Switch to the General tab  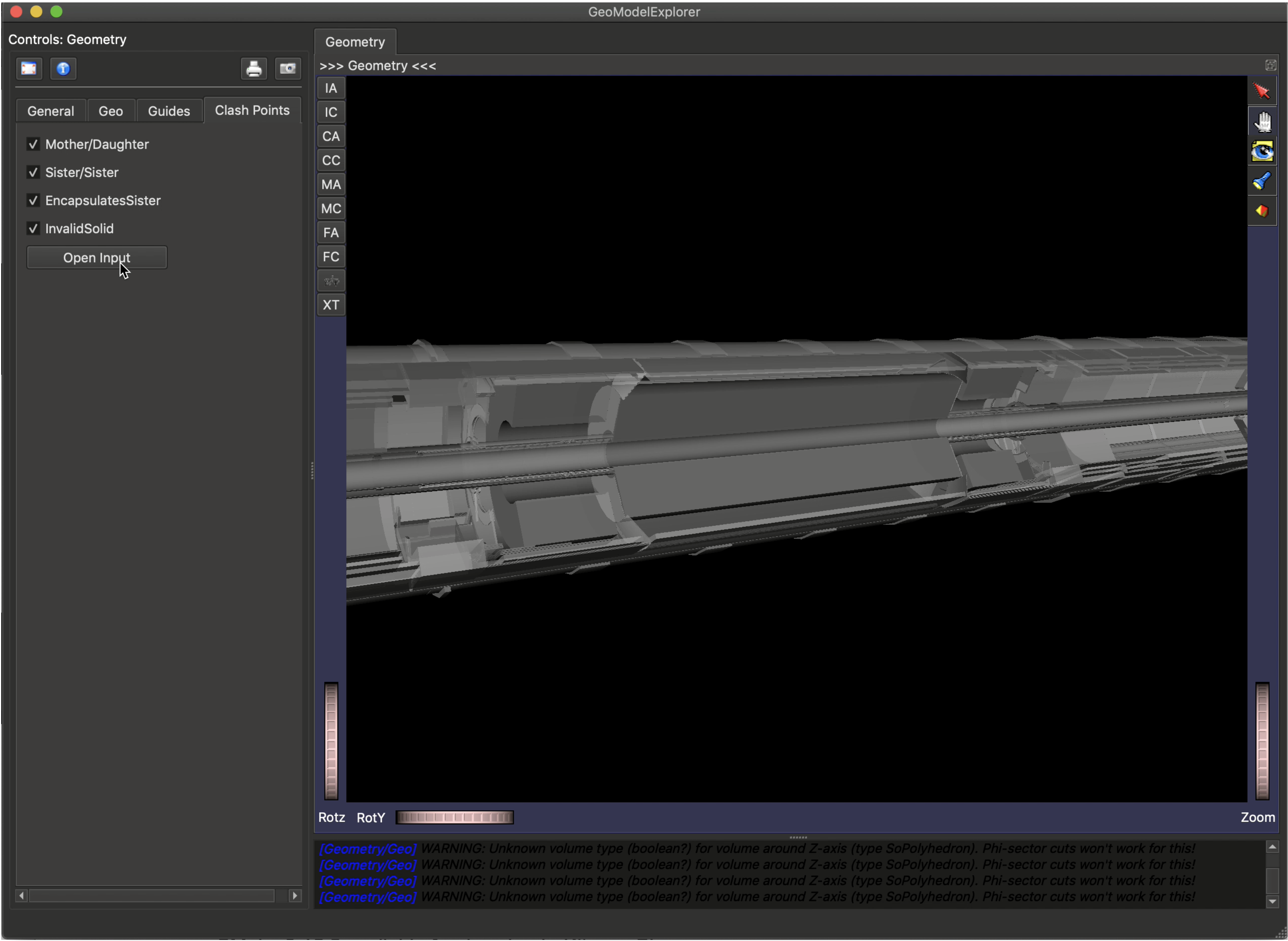click(51, 111)
